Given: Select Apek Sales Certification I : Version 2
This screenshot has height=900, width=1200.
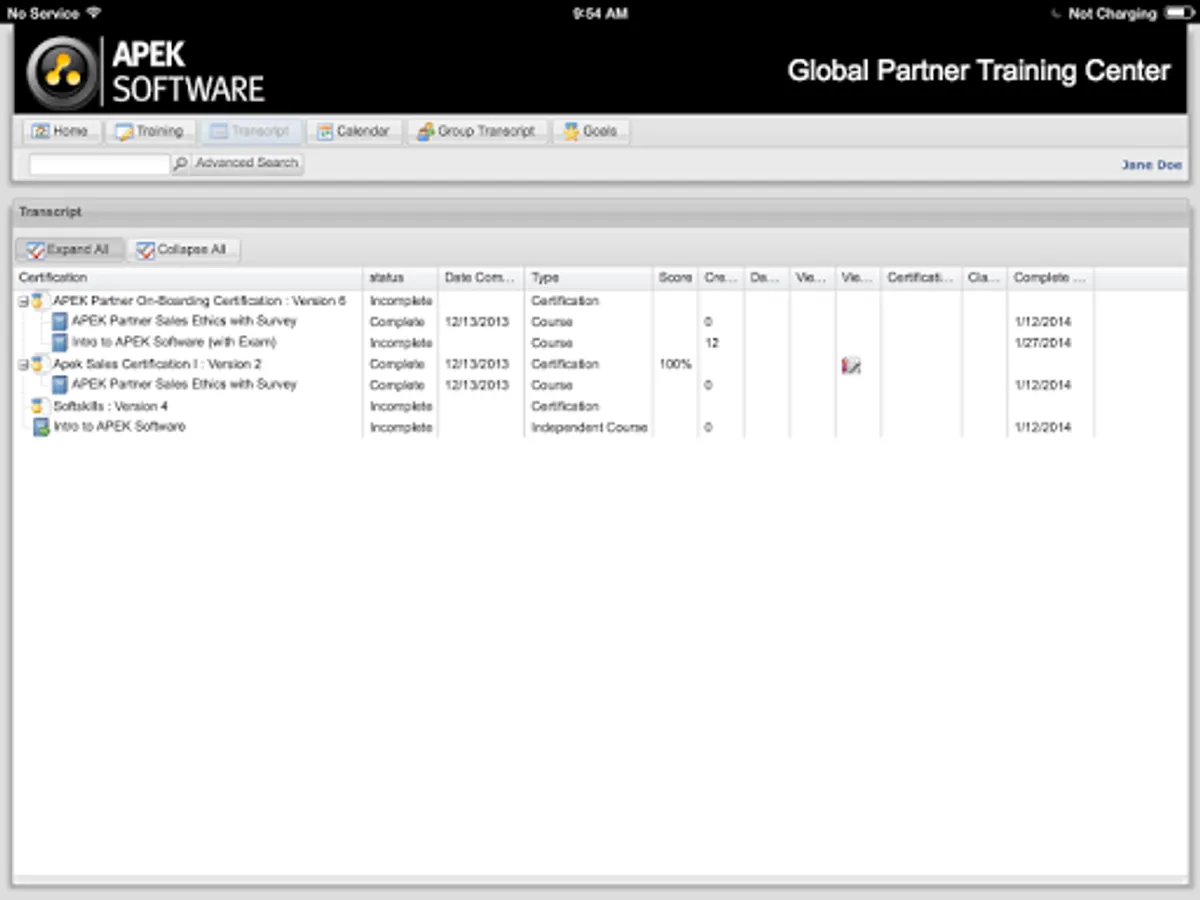Looking at the screenshot, I should pos(157,364).
